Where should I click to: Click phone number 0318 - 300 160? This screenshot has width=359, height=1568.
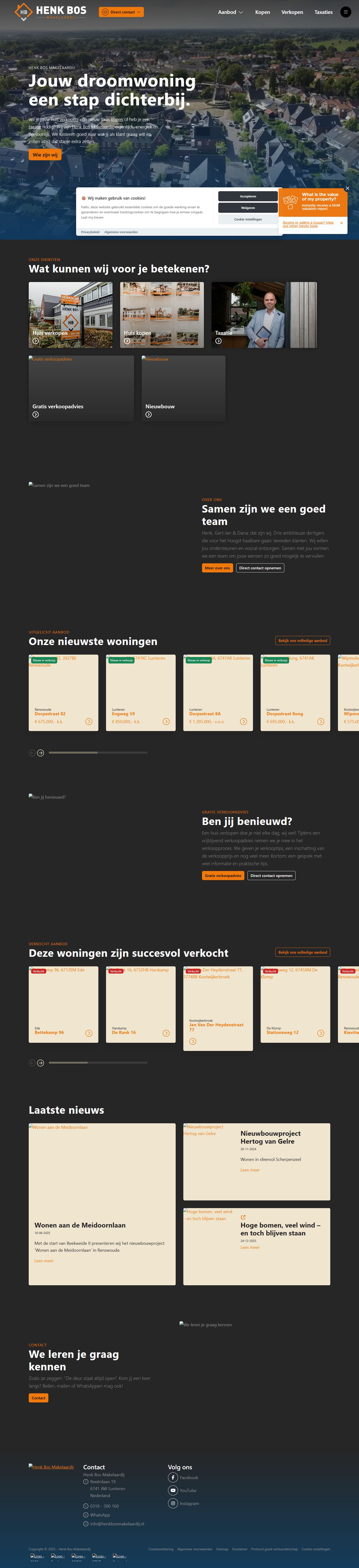coord(105,1506)
